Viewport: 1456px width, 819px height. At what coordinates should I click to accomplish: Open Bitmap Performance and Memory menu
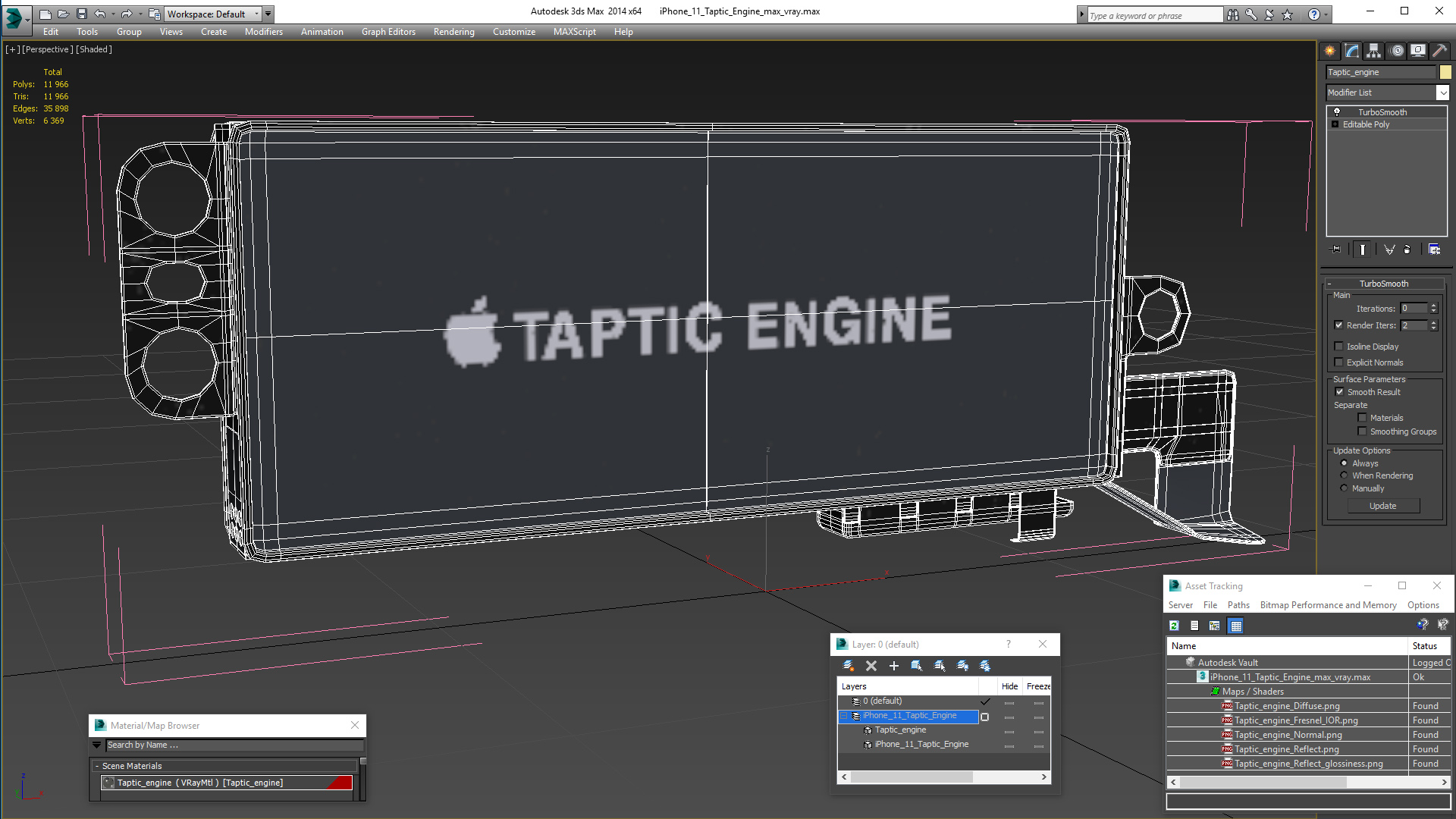click(x=1328, y=605)
